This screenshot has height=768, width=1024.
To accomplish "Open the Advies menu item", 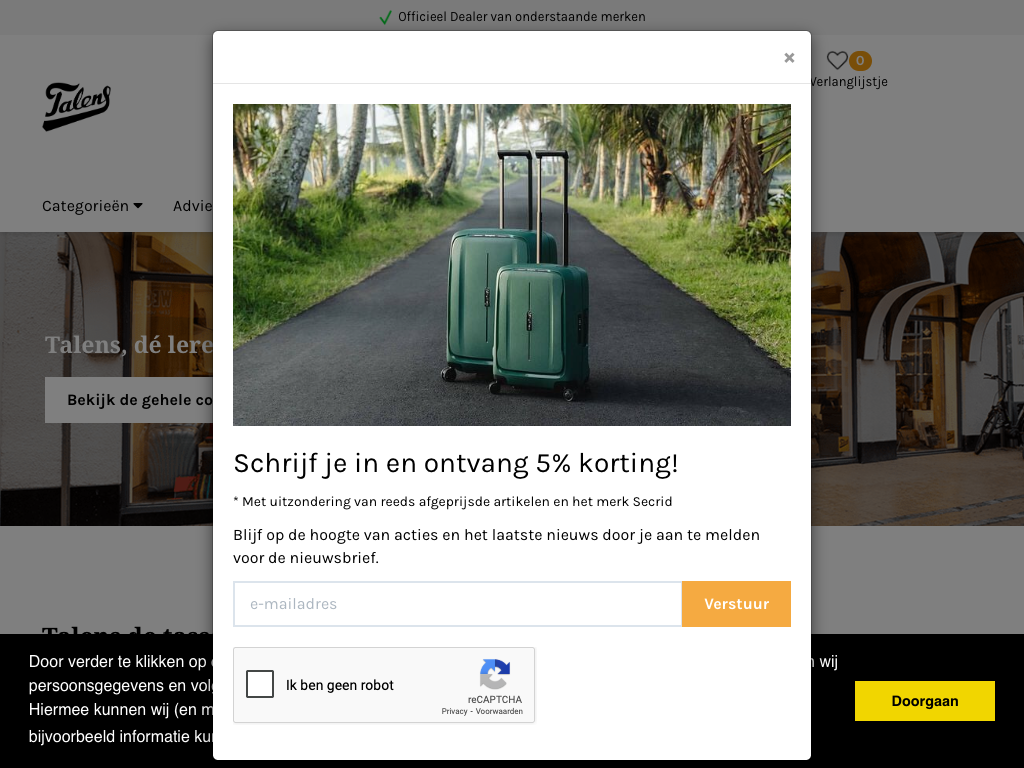I will pos(193,206).
